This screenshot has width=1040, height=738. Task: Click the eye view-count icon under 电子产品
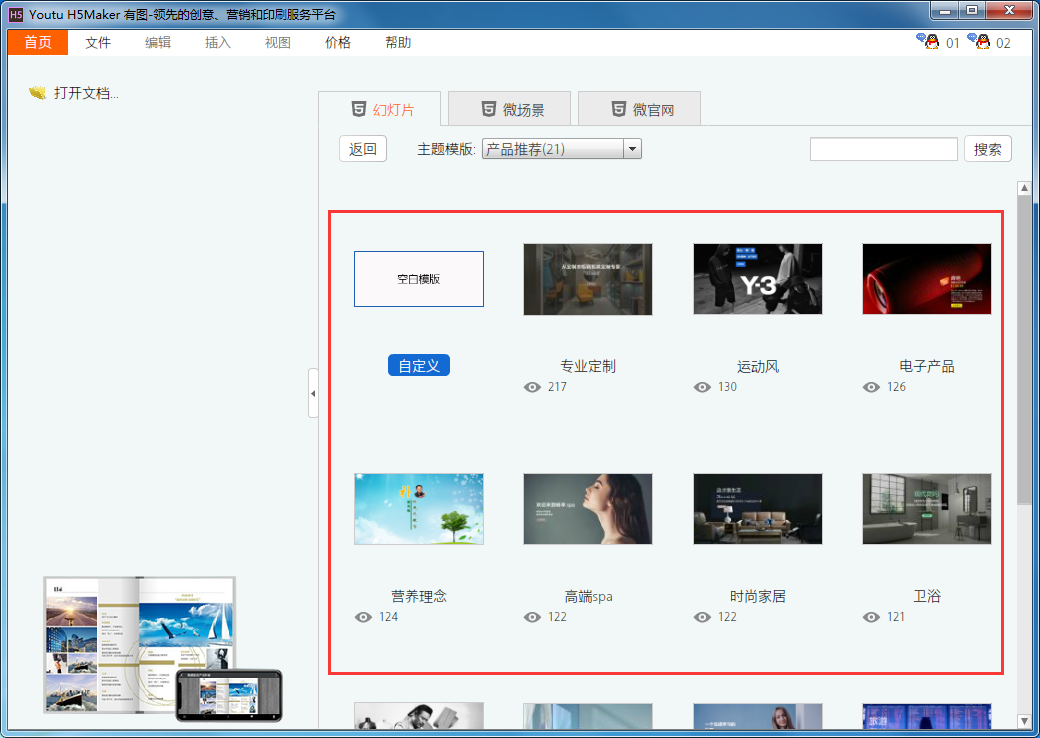pyautogui.click(x=871, y=387)
